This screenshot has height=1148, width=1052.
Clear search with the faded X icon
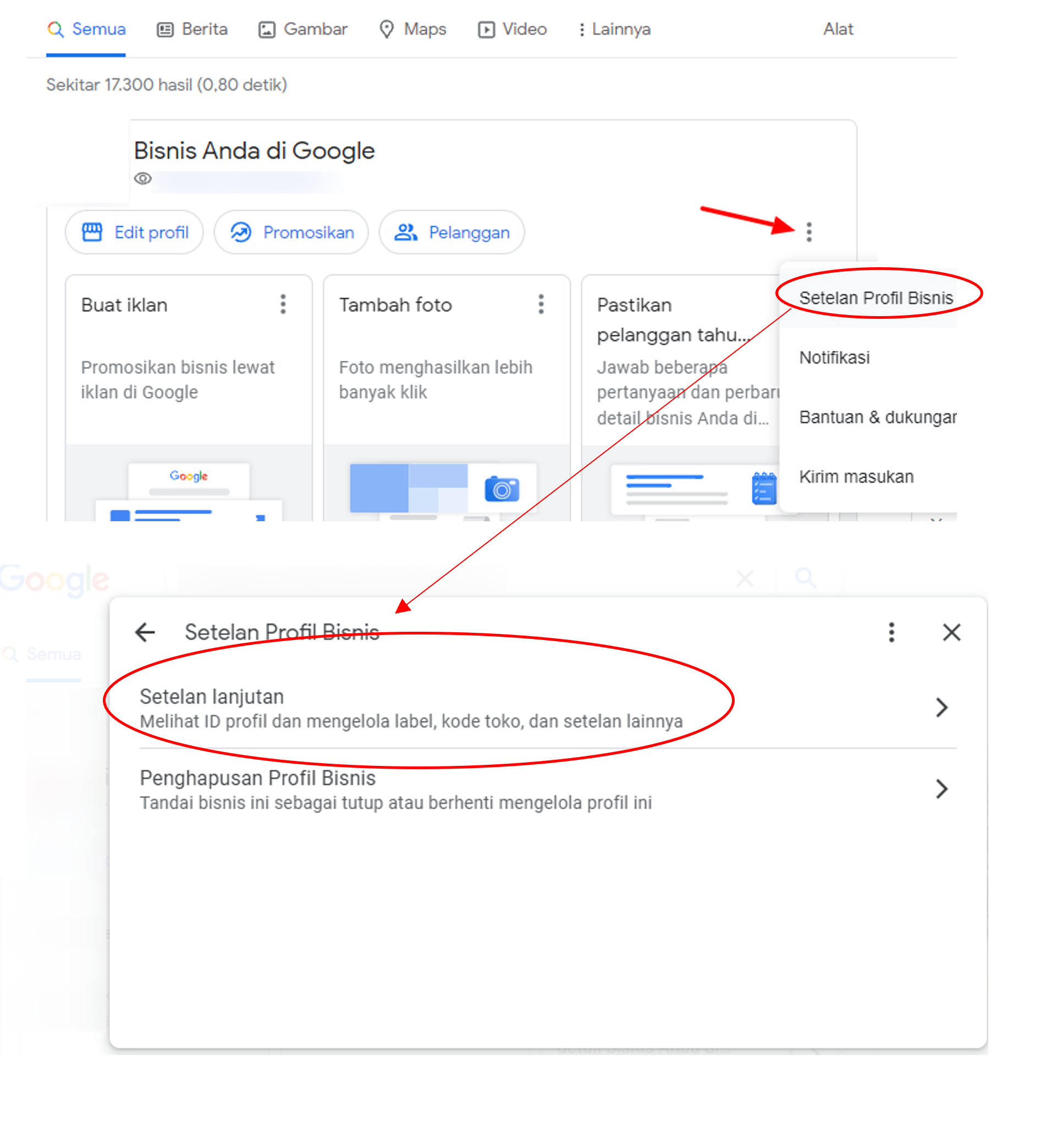(x=745, y=578)
